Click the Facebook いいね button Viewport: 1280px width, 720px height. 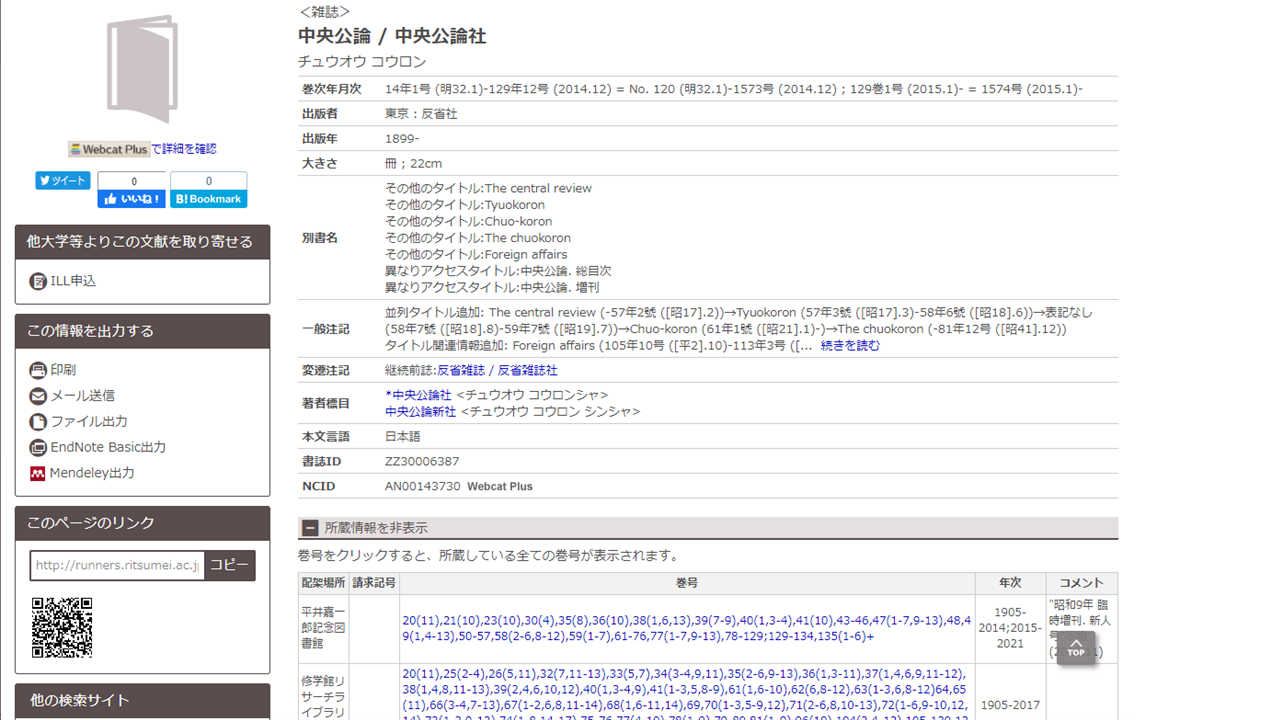tap(131, 199)
